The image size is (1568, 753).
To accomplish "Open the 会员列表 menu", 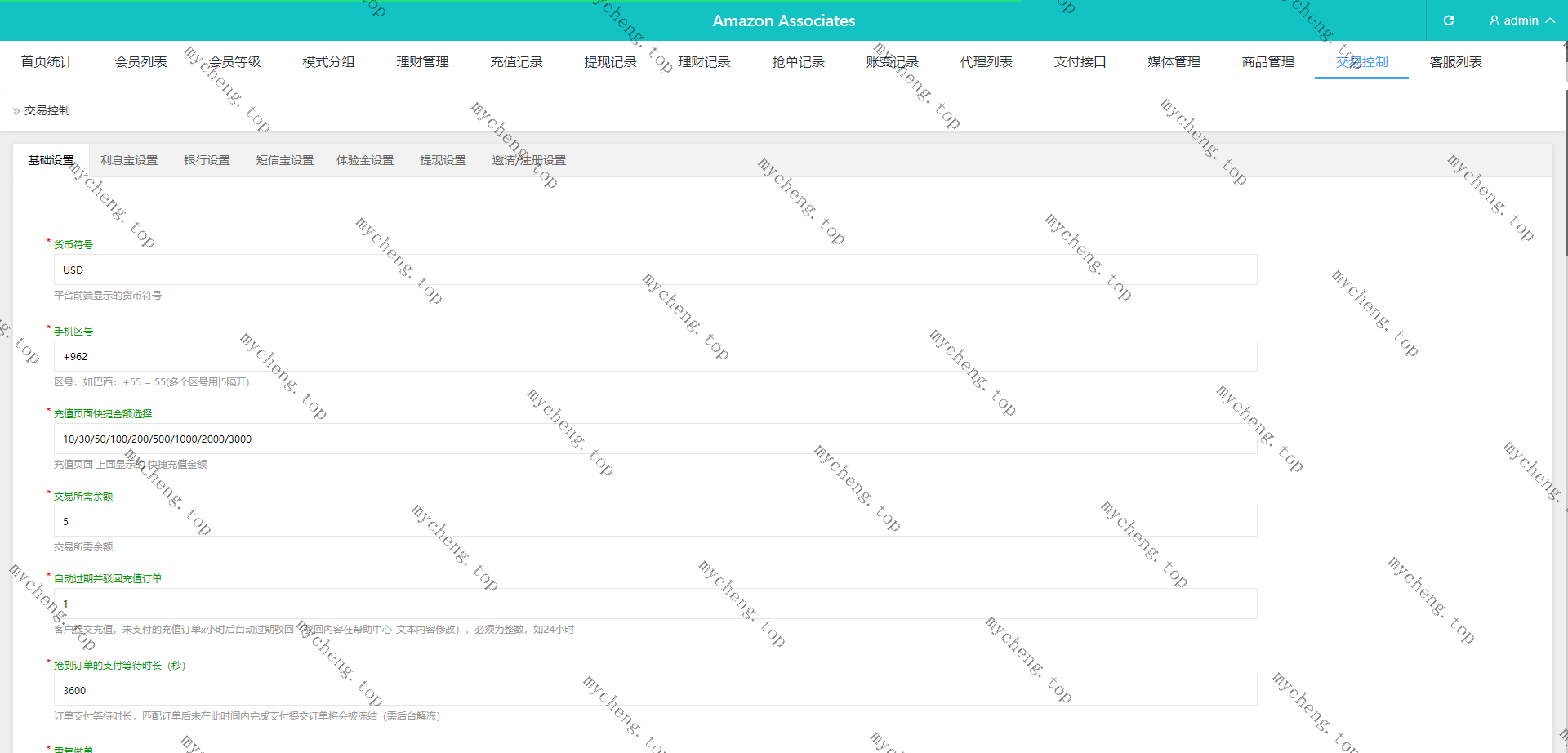I will (140, 61).
